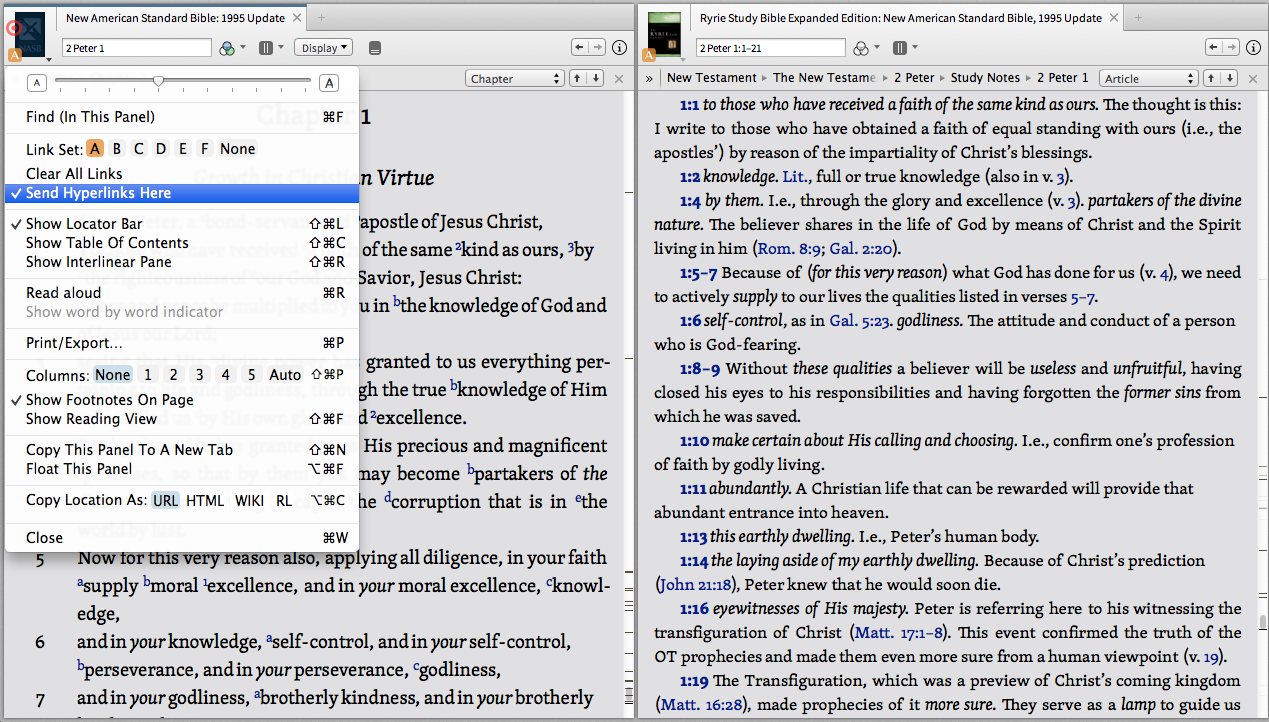This screenshot has height=722, width=1269.
Task: Select Show Interlinear Pane
Action: pyautogui.click(x=181, y=262)
